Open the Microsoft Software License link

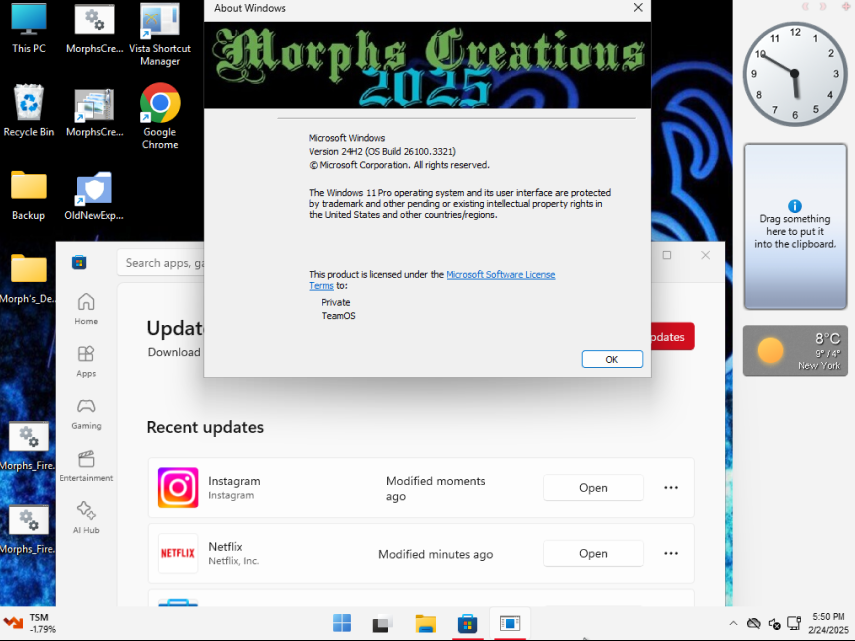pyautogui.click(x=501, y=275)
